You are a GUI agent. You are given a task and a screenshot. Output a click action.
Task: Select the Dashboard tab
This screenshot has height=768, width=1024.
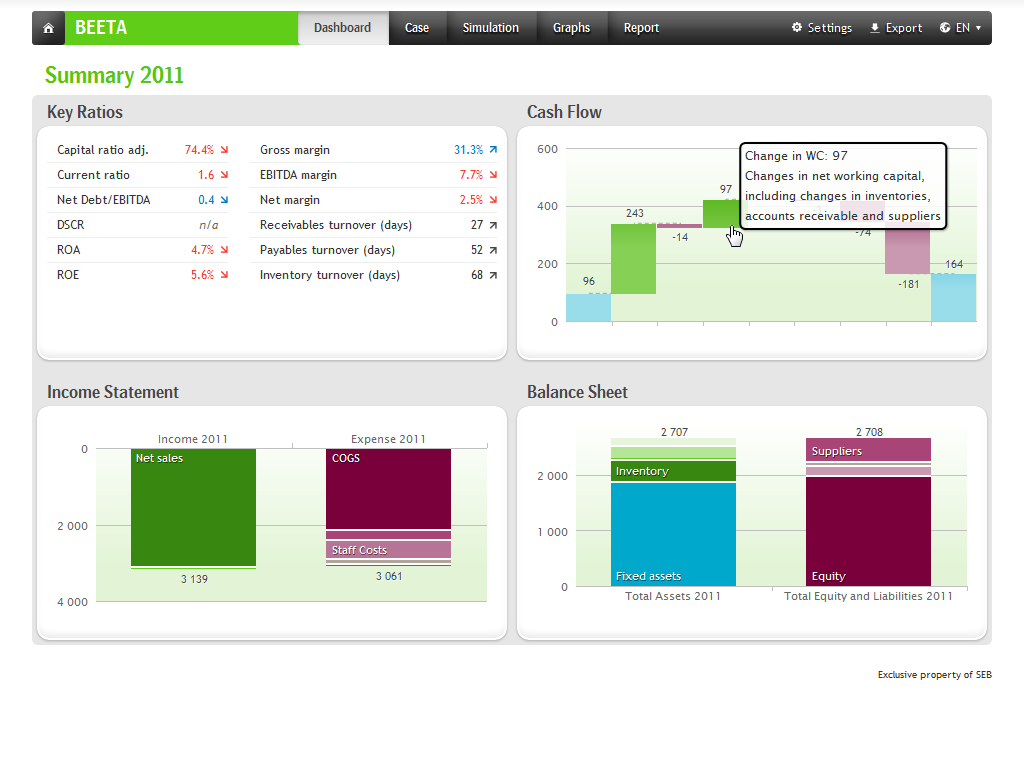(x=342, y=28)
